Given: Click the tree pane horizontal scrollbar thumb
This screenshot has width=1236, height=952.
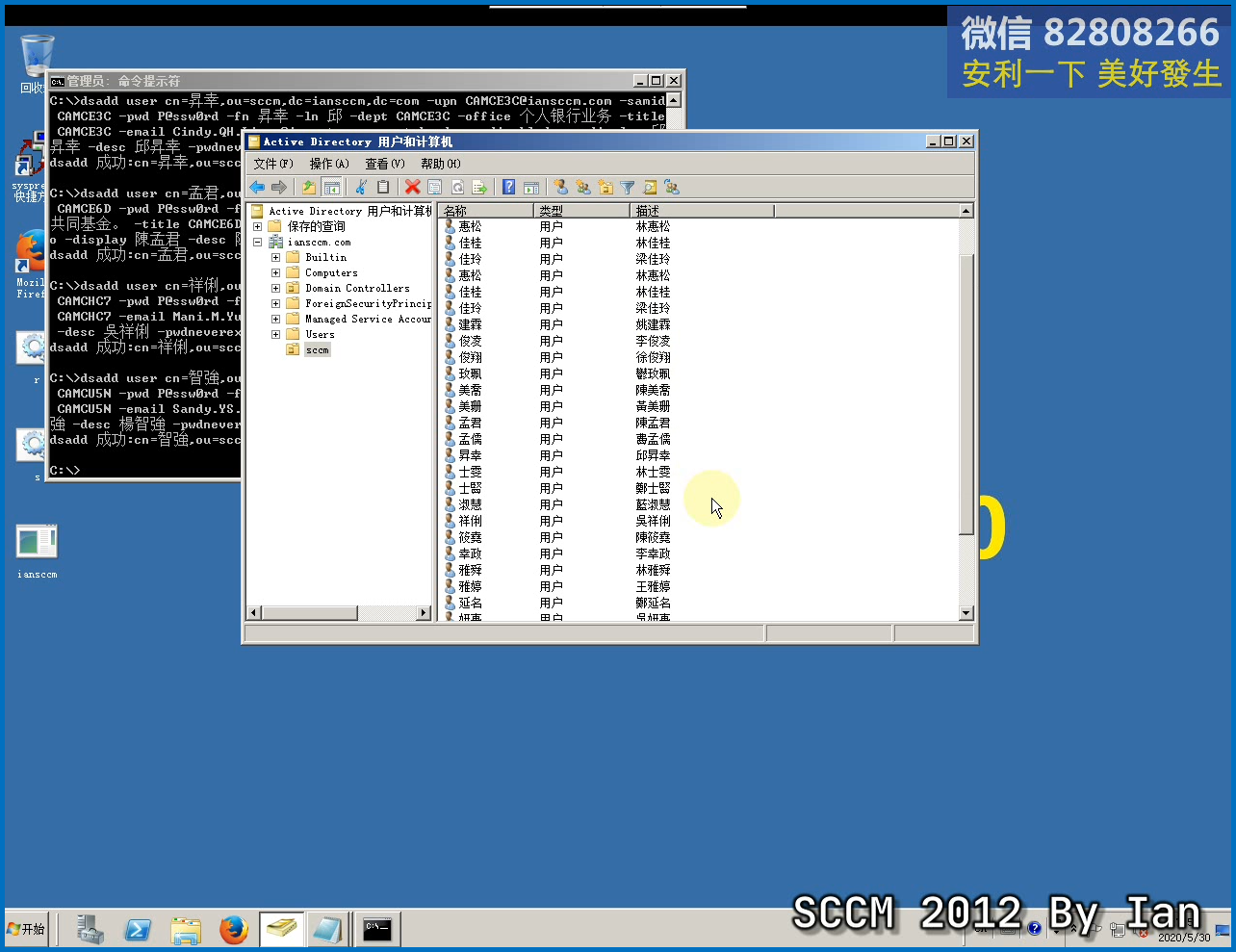Looking at the screenshot, I should click(310, 613).
